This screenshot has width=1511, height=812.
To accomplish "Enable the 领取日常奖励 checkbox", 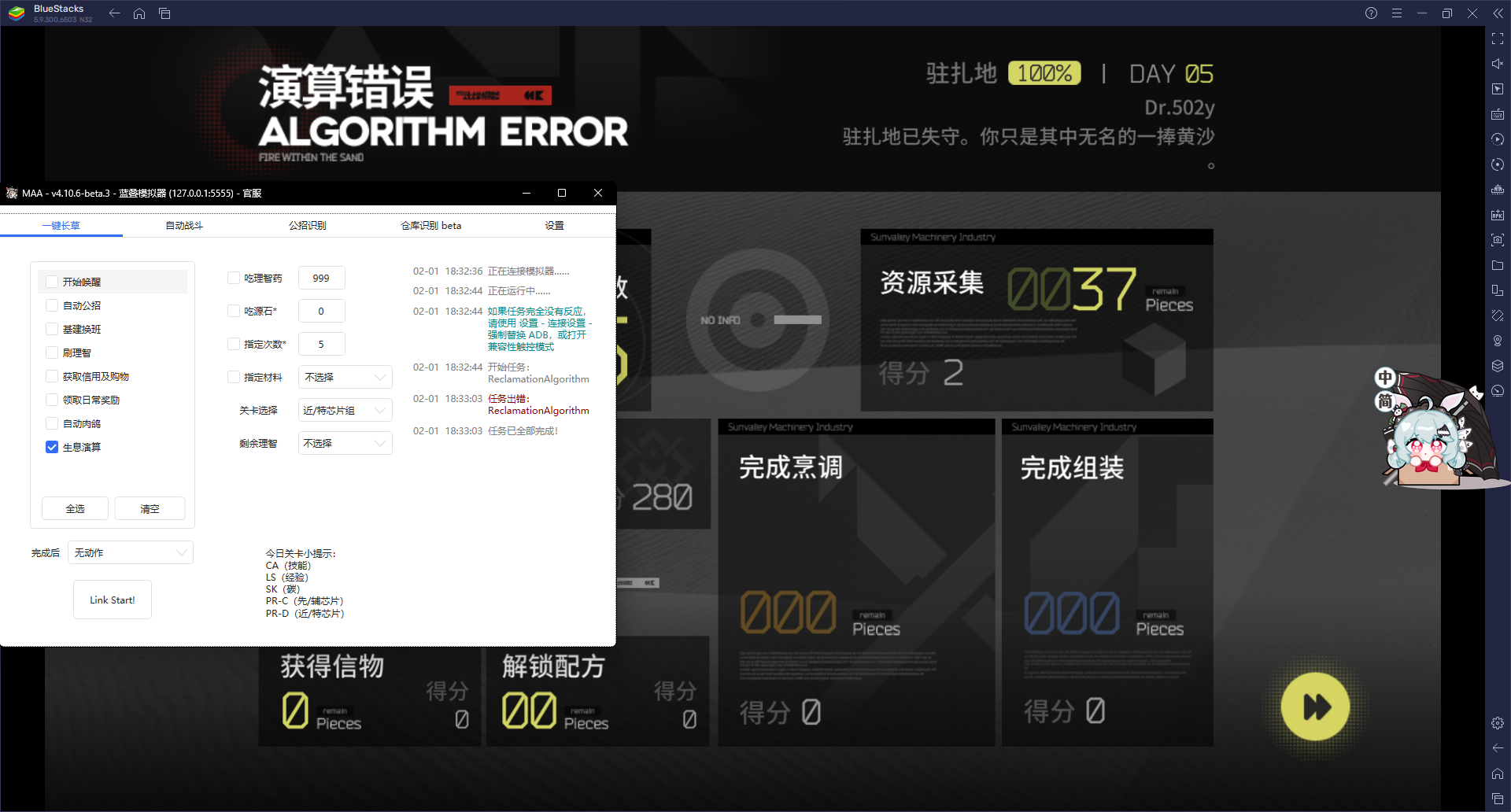I will pos(52,400).
